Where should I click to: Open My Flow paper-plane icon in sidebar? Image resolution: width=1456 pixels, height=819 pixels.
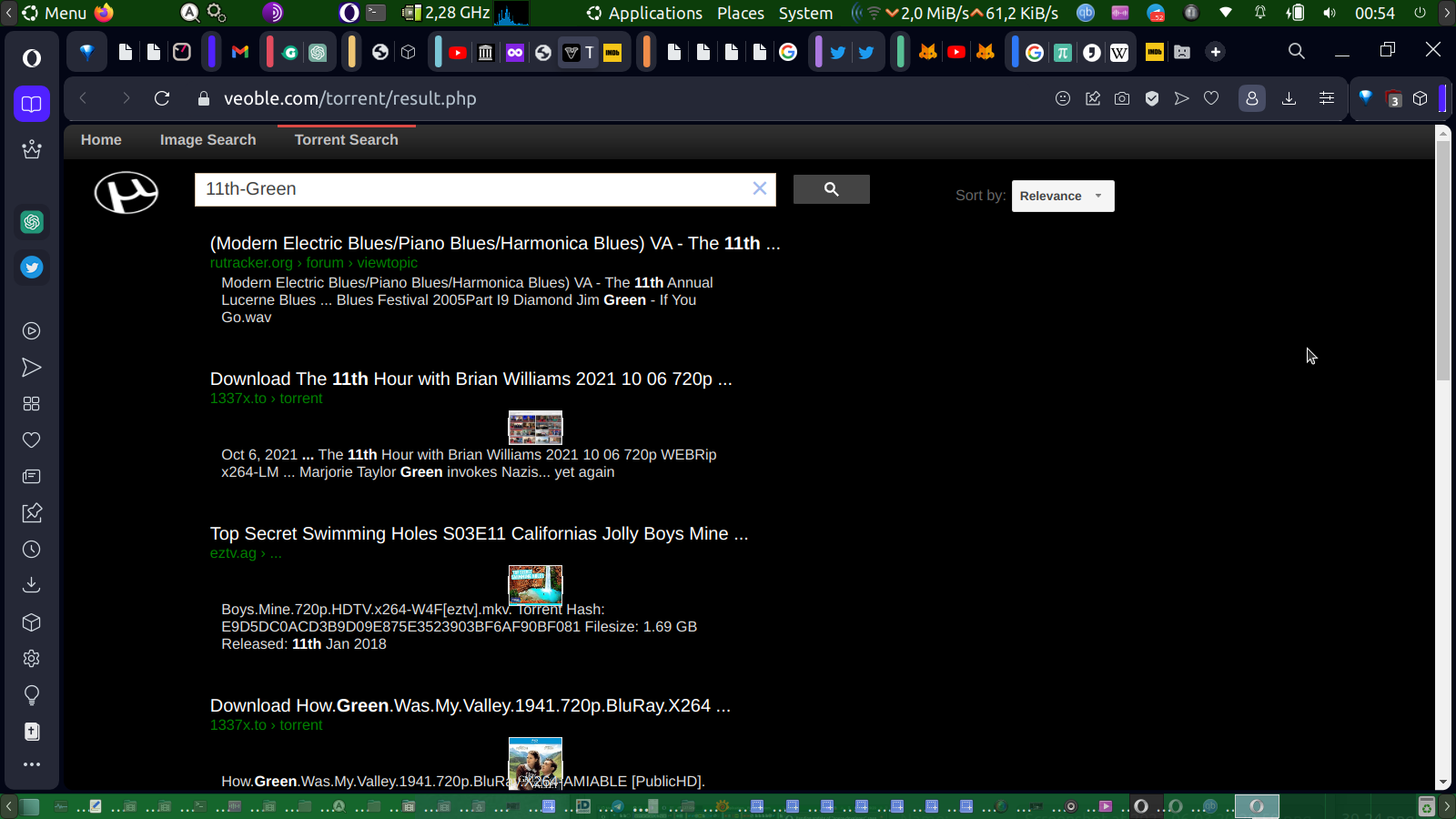[x=32, y=368]
